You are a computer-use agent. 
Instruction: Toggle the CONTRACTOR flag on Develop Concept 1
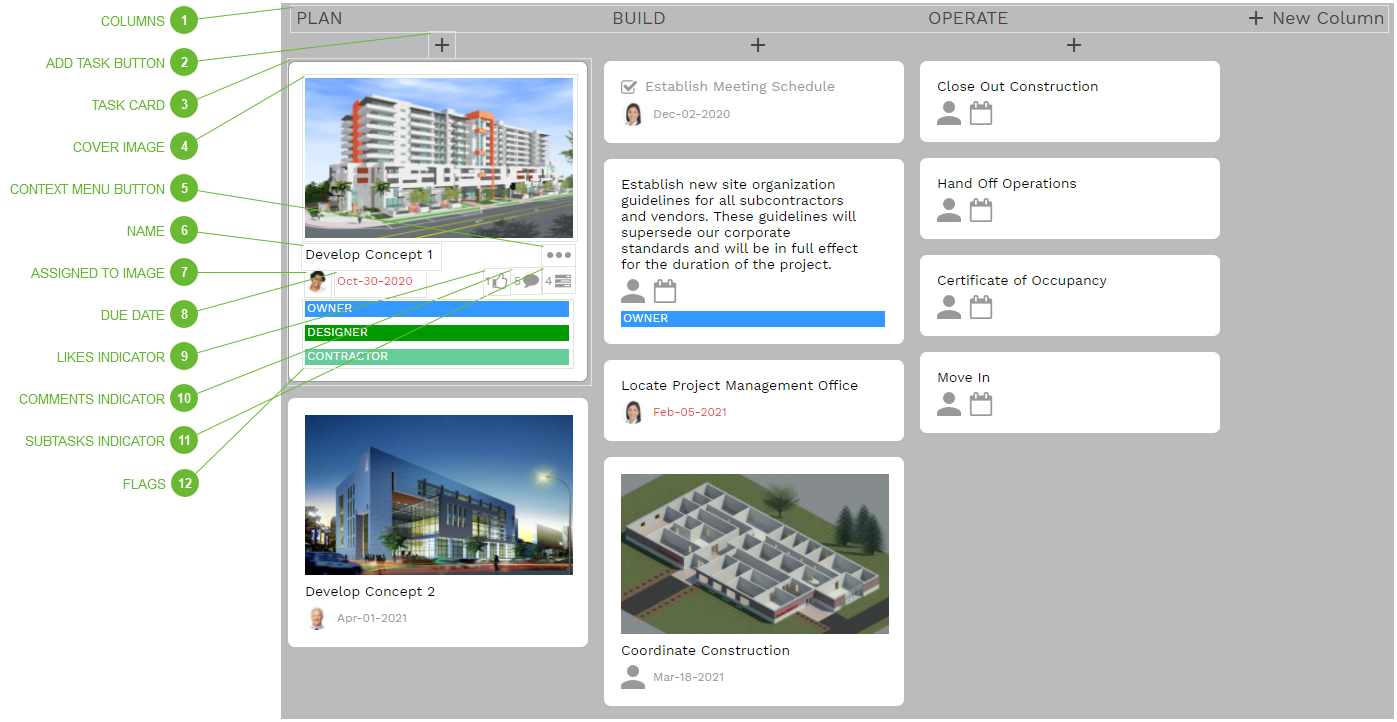(x=436, y=356)
